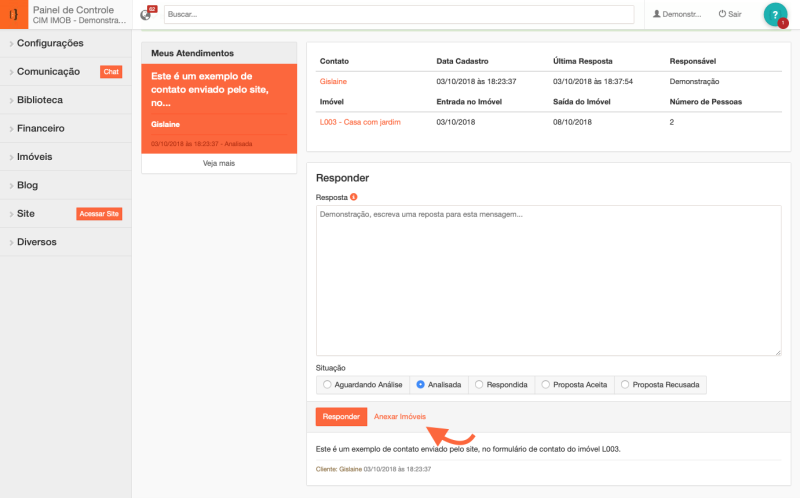Open the Gislaine contact link
800x498 pixels.
pos(334,81)
